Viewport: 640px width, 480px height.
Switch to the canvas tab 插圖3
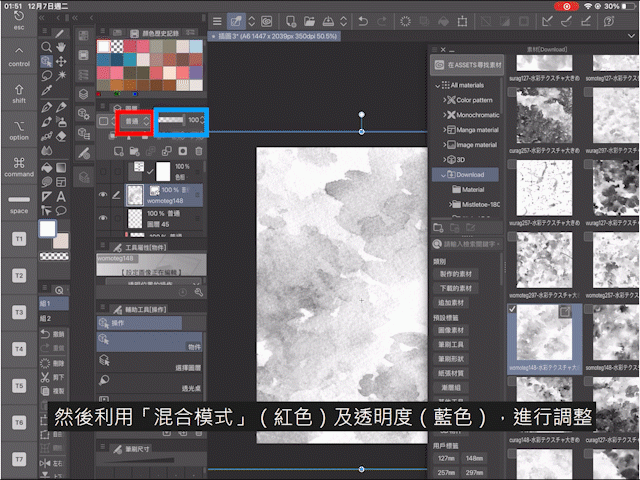pyautogui.click(x=274, y=36)
